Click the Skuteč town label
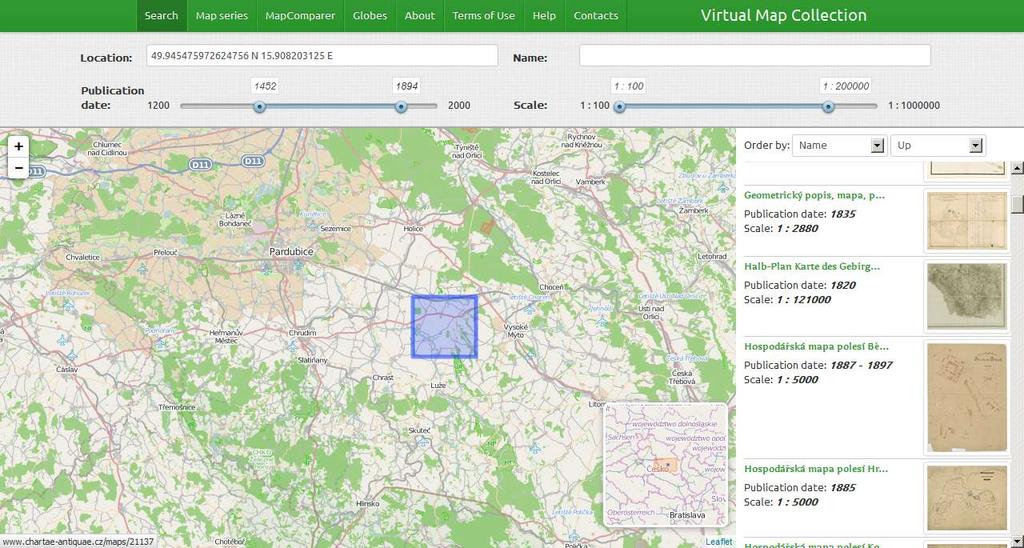 point(419,430)
